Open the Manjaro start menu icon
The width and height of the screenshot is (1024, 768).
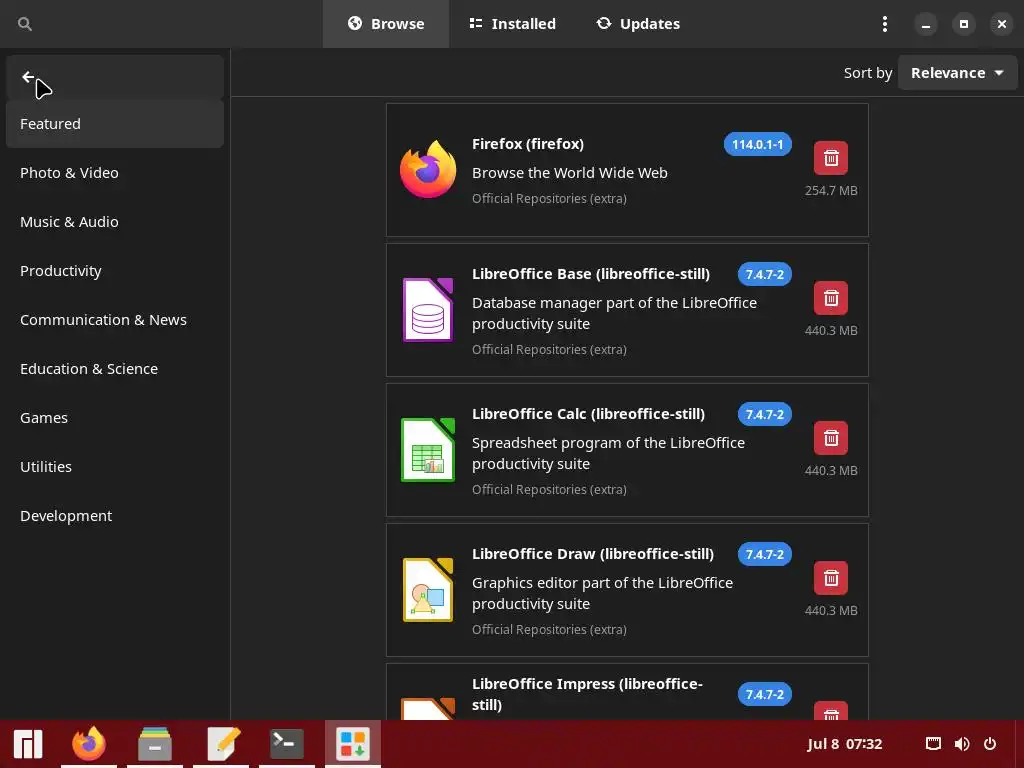click(28, 744)
